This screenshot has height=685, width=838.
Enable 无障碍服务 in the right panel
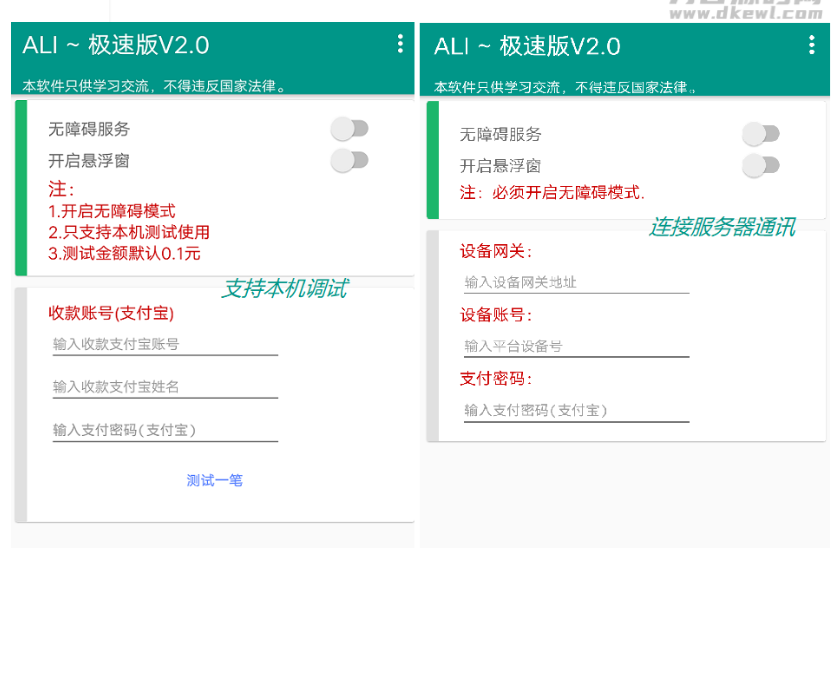point(762,133)
